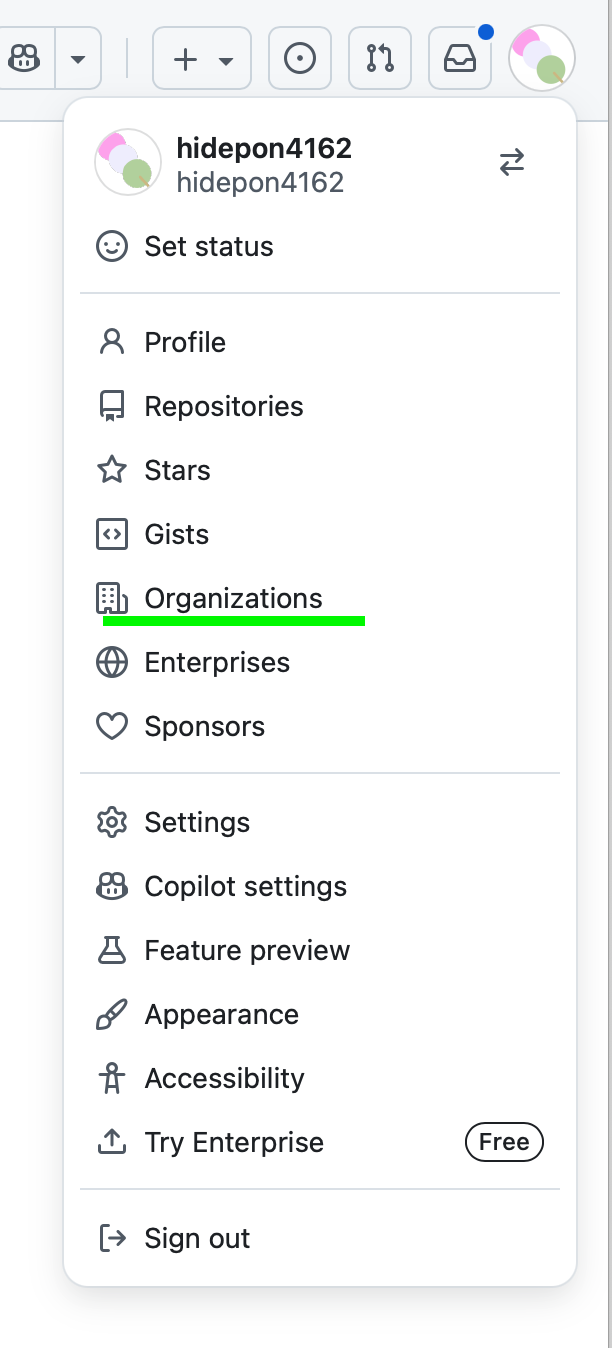Image resolution: width=612 pixels, height=1348 pixels.
Task: Click the Try Enterprise link
Action: [234, 1143]
